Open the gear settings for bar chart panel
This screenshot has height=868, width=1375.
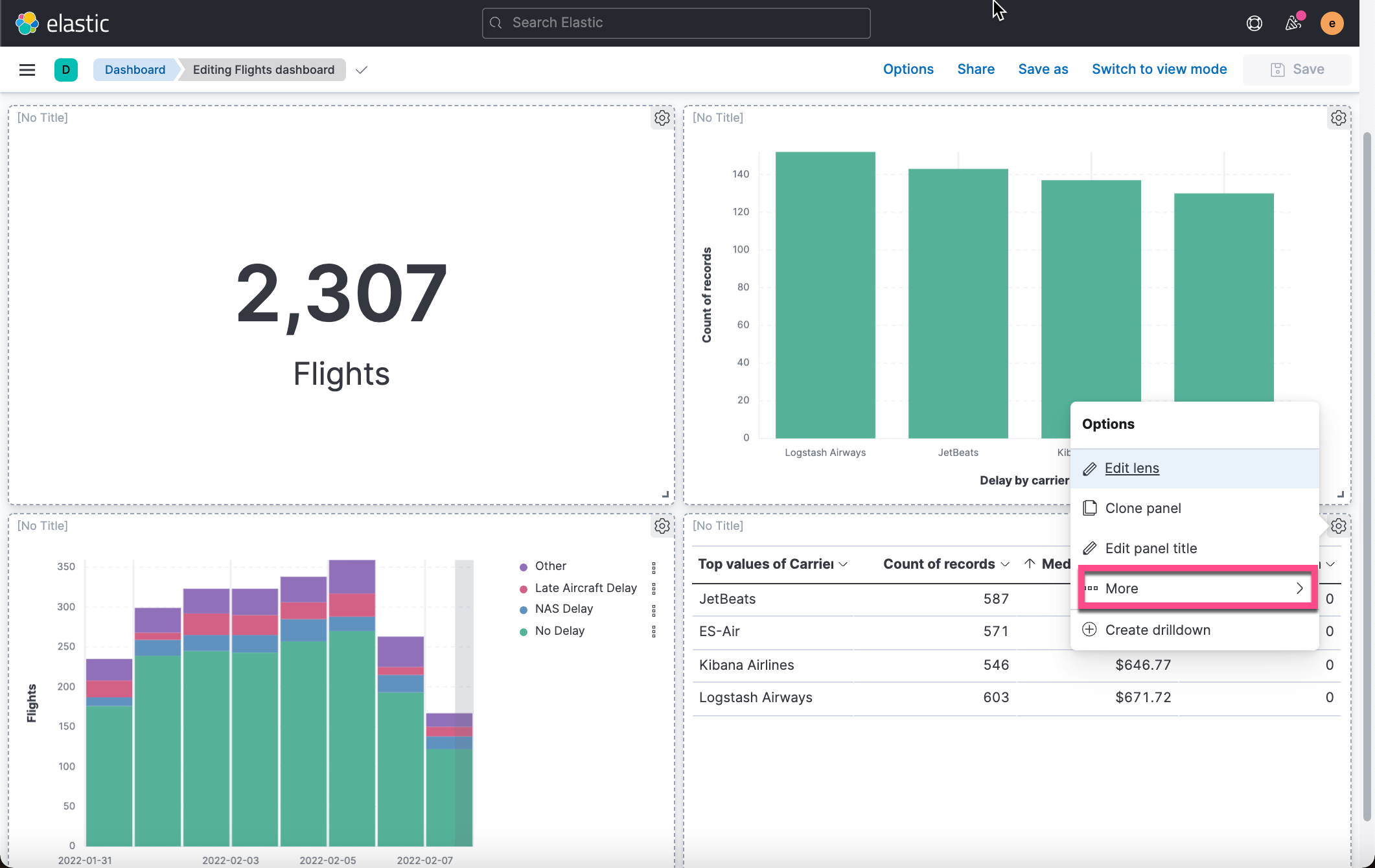click(x=1339, y=118)
